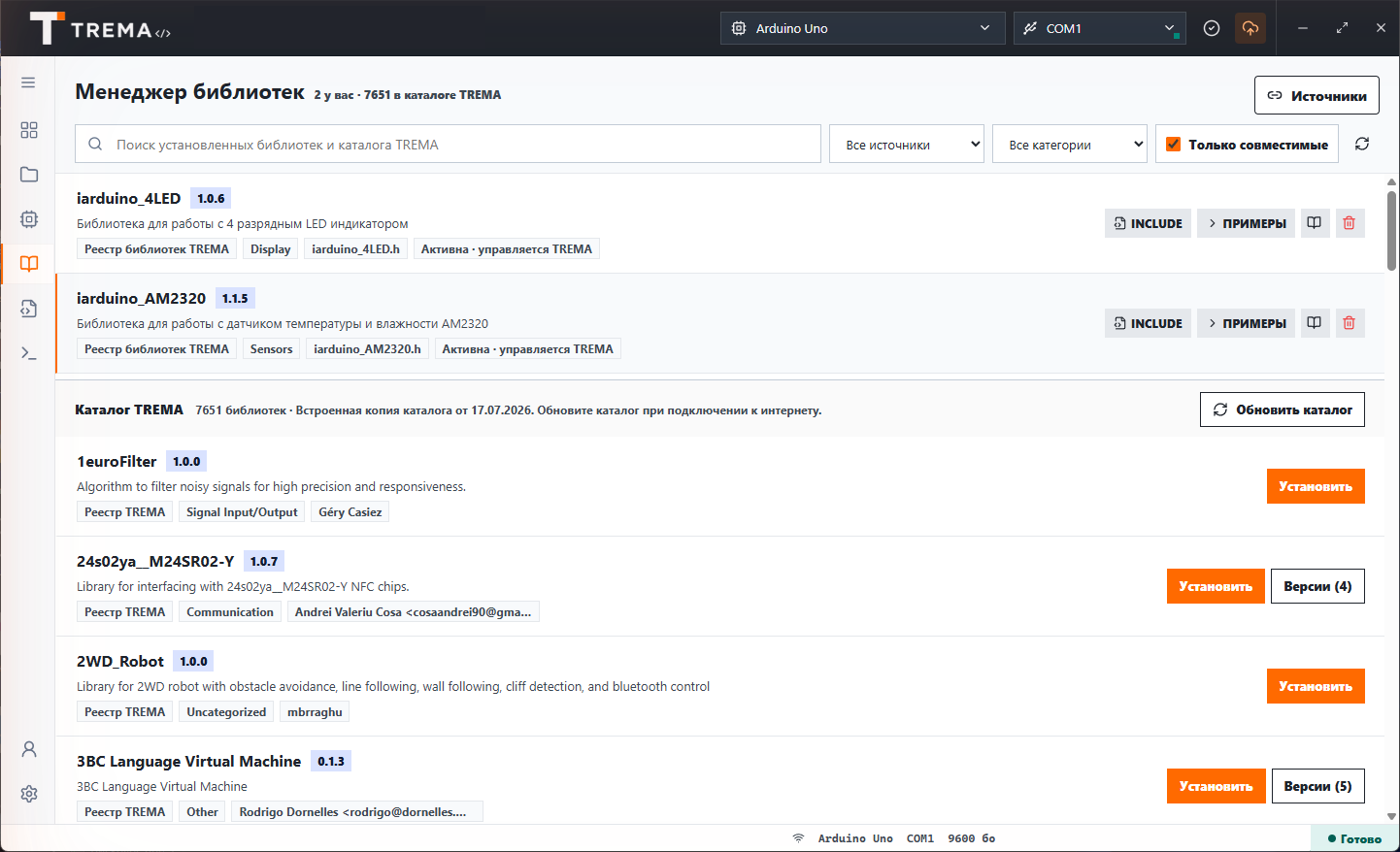Click Активна · управляется TREMA tag of iarduino_4LED

click(506, 249)
